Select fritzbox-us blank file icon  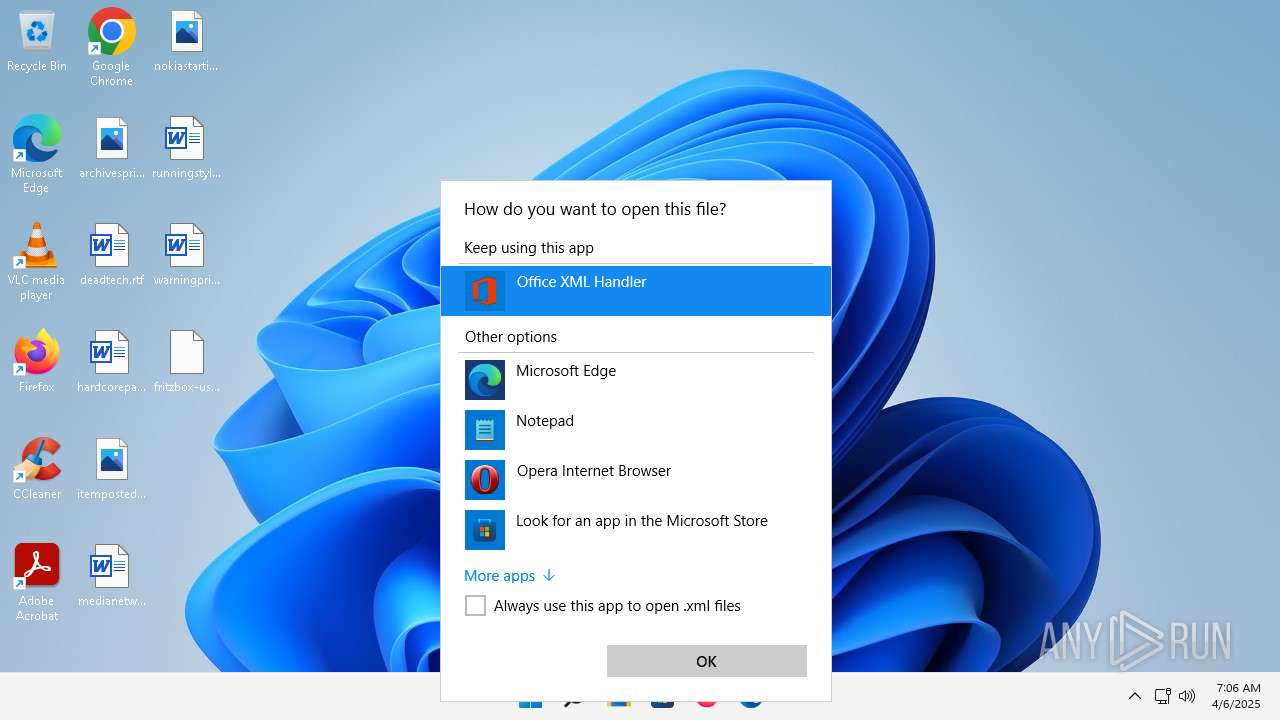click(186, 363)
